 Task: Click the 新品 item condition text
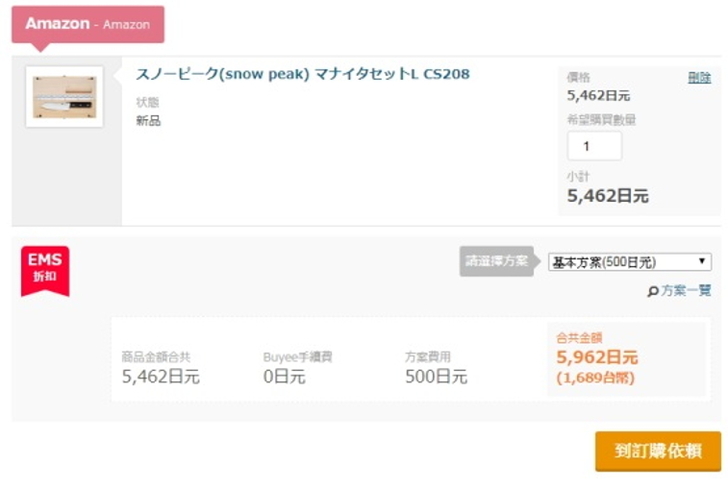pyautogui.click(x=148, y=121)
